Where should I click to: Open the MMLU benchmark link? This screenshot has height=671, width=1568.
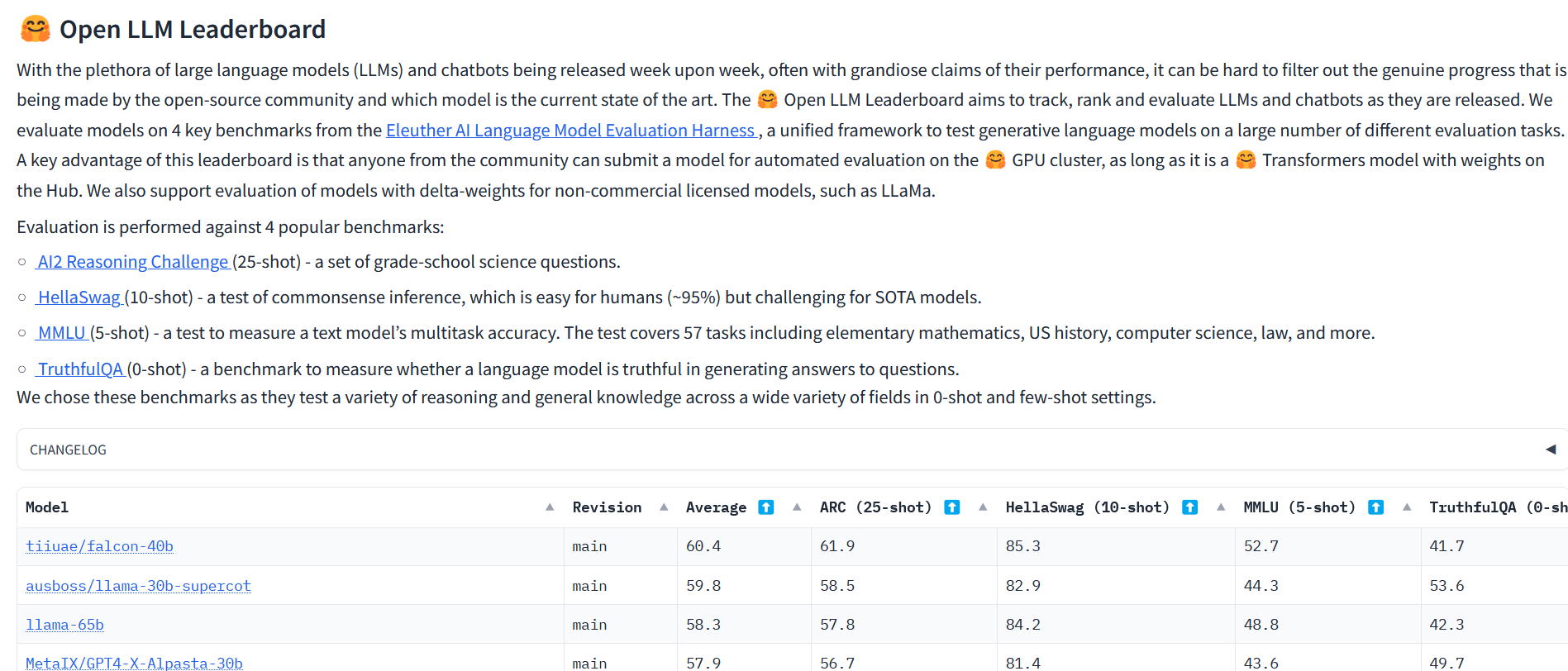click(62, 333)
